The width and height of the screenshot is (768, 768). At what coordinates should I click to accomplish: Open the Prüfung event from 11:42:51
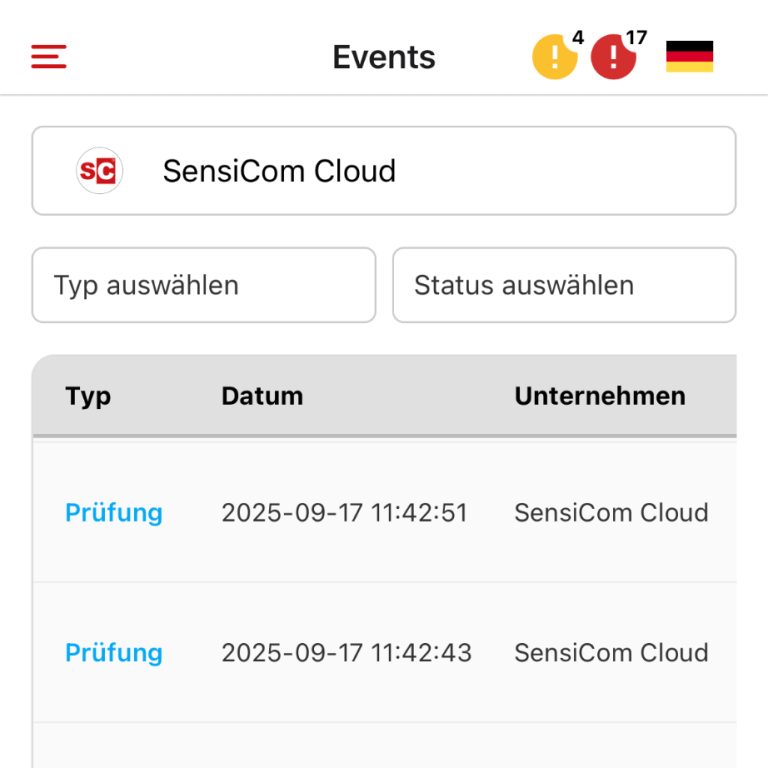114,513
